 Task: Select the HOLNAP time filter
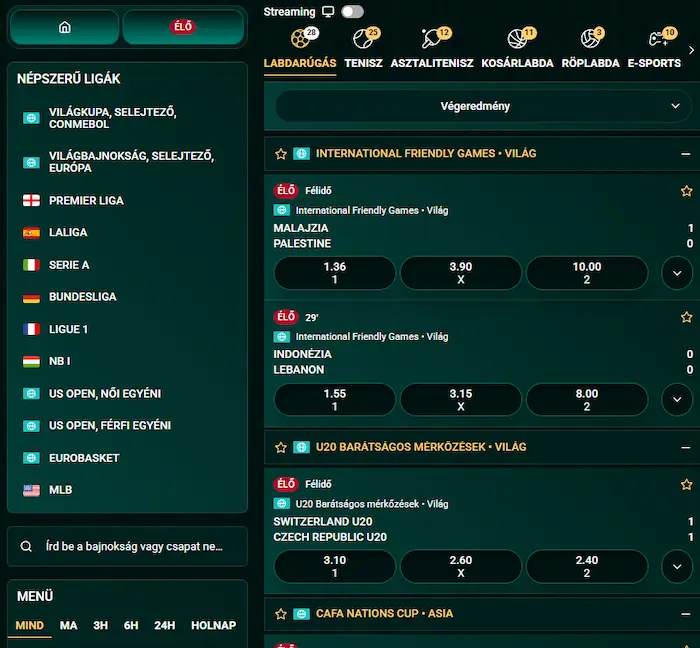[213, 625]
